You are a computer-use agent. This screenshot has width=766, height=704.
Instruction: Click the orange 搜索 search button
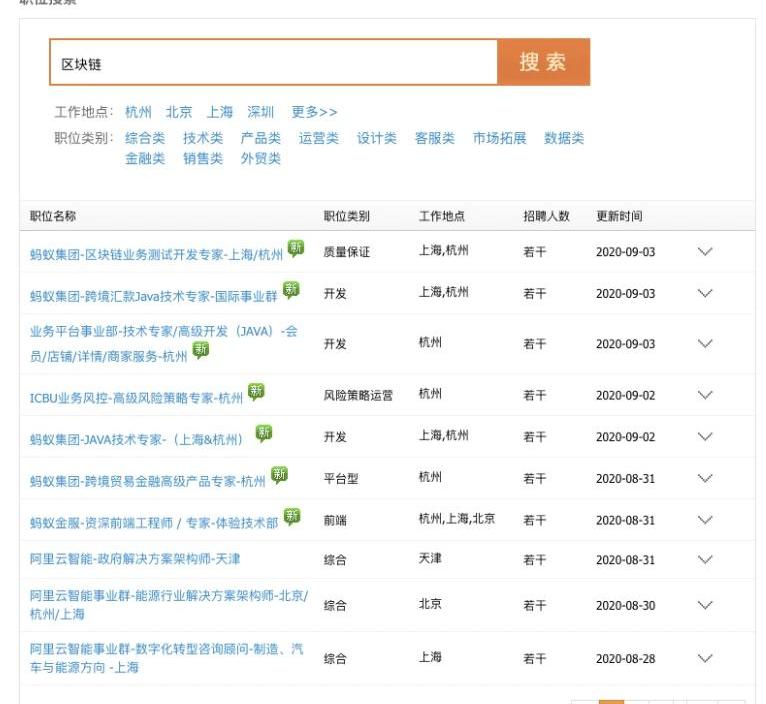click(543, 62)
